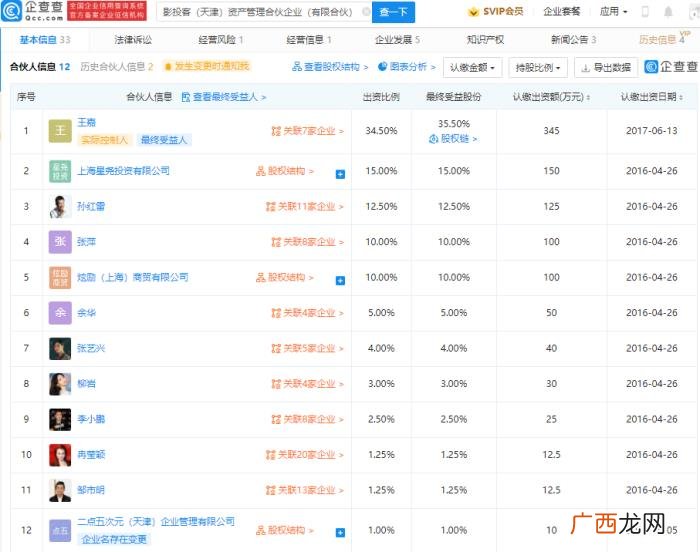Viewport: 700px width, 552px height.
Task: Select the 合伙人信息 12 sub-tab
Action: 40,67
